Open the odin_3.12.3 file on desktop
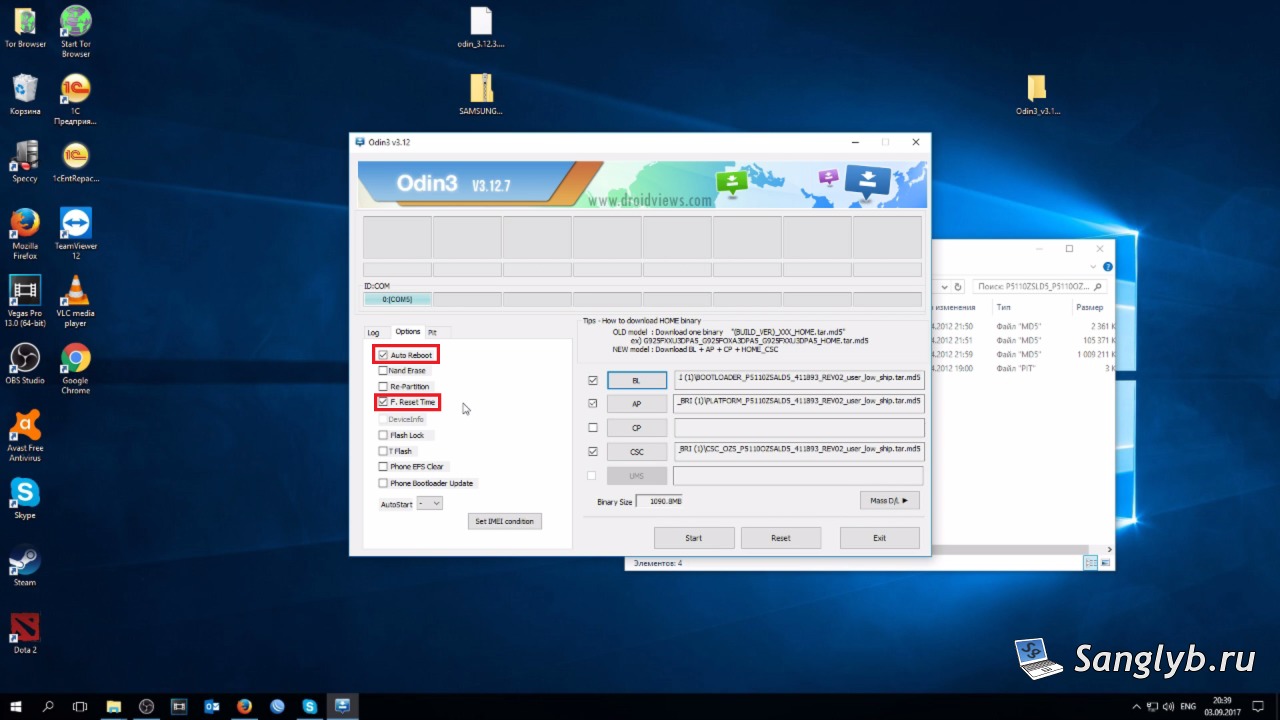 point(481,27)
